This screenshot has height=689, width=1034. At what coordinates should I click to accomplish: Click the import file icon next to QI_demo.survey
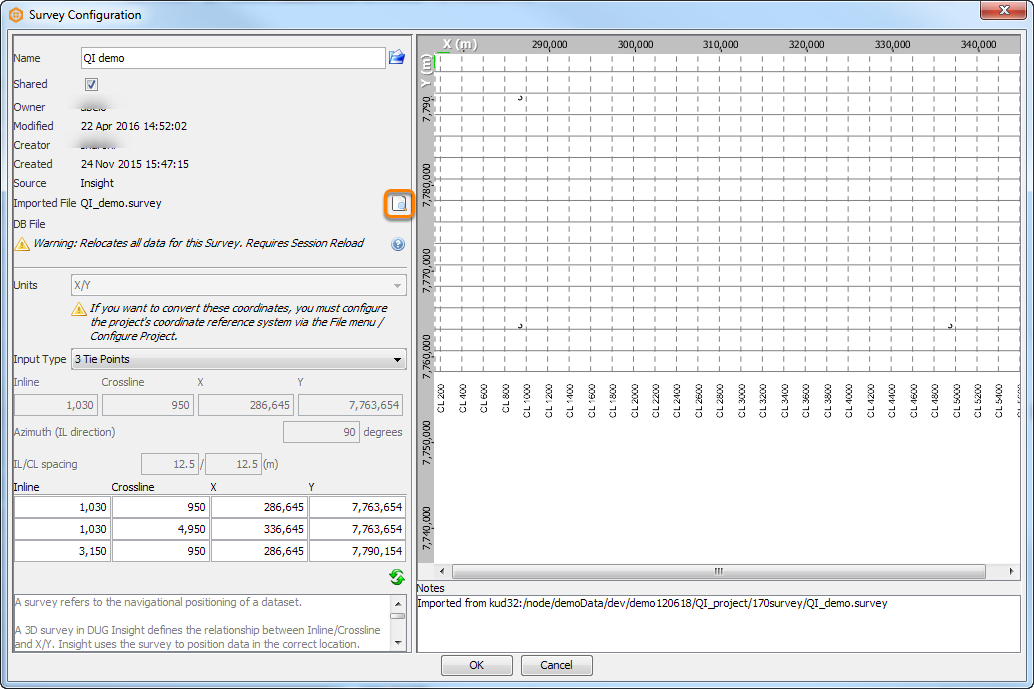point(399,204)
